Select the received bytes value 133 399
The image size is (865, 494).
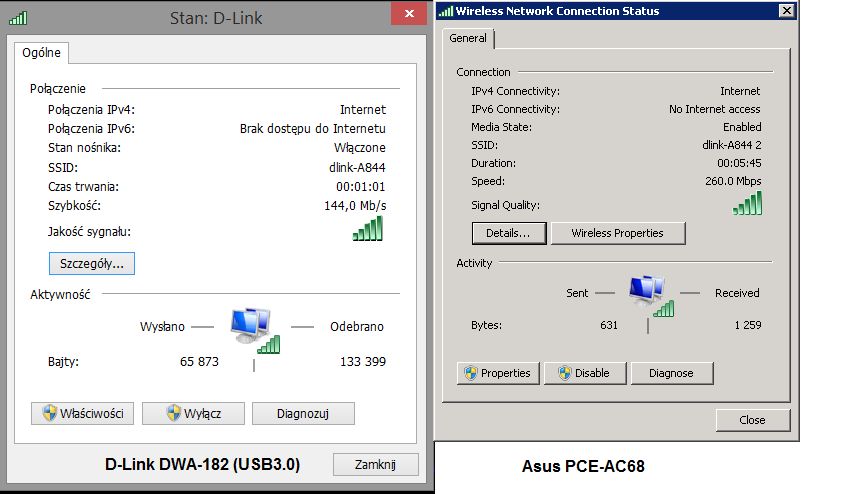tap(363, 362)
